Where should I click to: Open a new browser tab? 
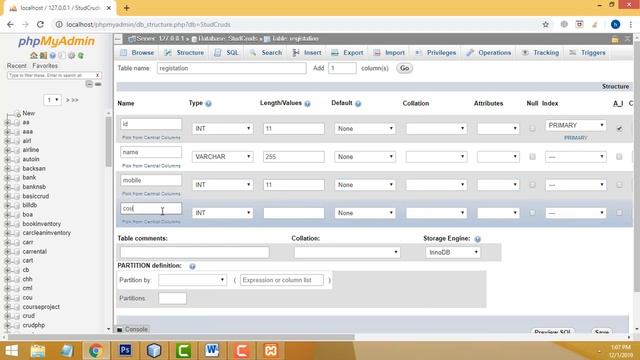pos(127,8)
